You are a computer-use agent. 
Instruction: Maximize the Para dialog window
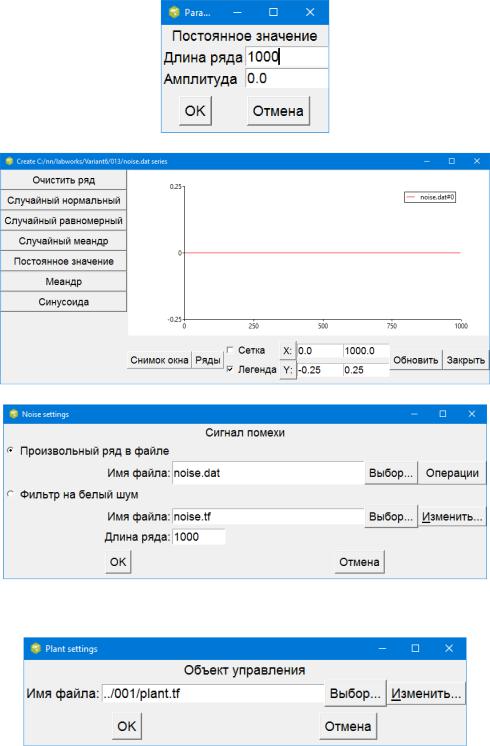point(273,12)
